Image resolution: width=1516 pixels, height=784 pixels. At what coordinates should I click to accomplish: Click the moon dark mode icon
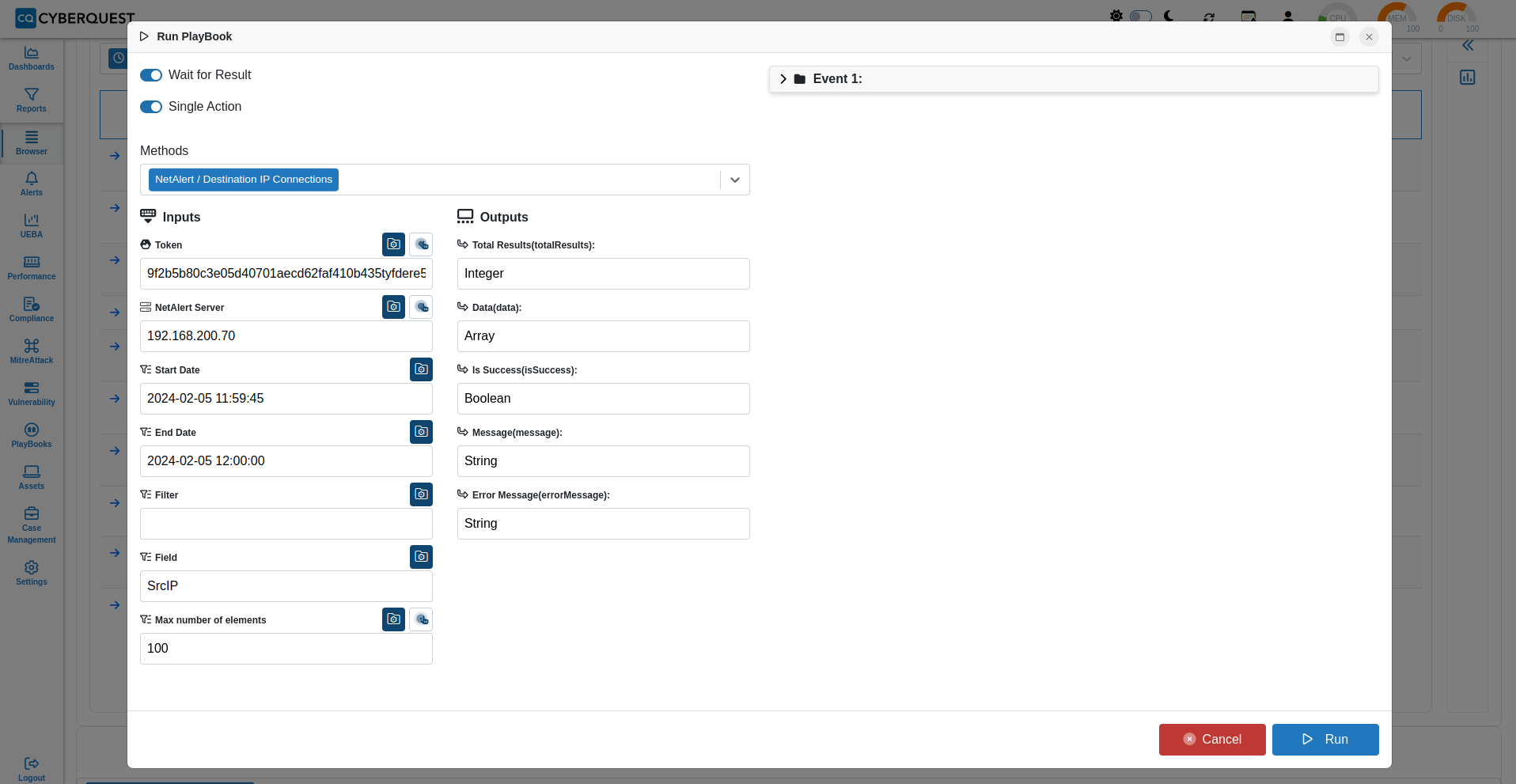[1169, 16]
